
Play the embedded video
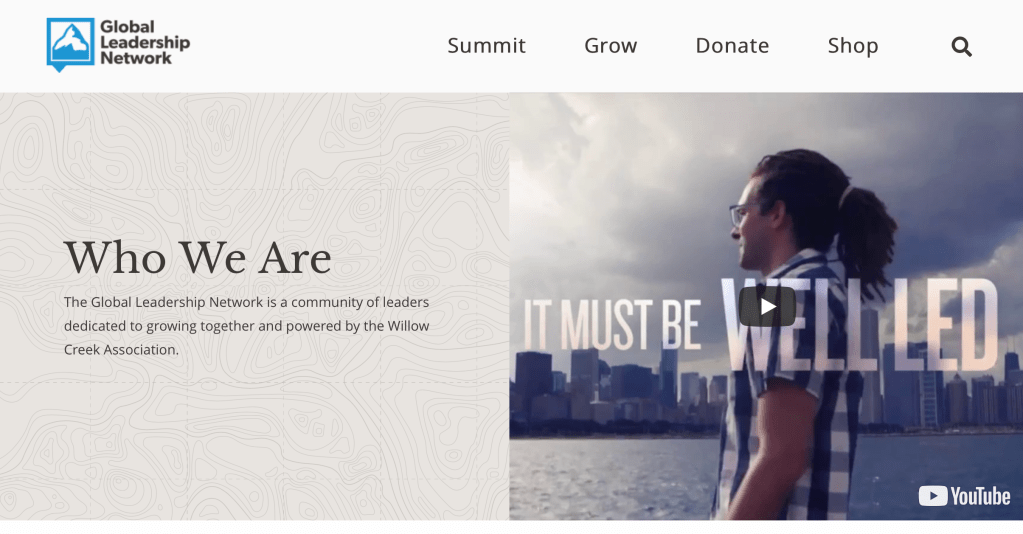[767, 306]
